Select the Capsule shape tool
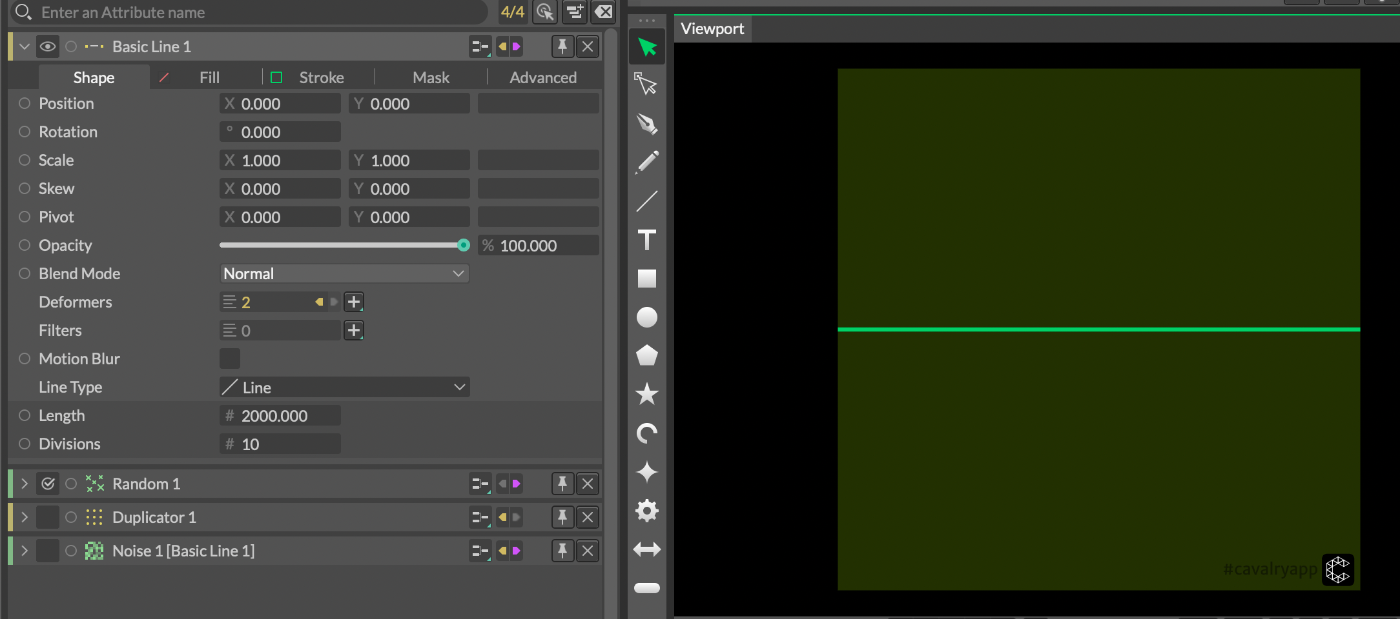 coord(647,588)
